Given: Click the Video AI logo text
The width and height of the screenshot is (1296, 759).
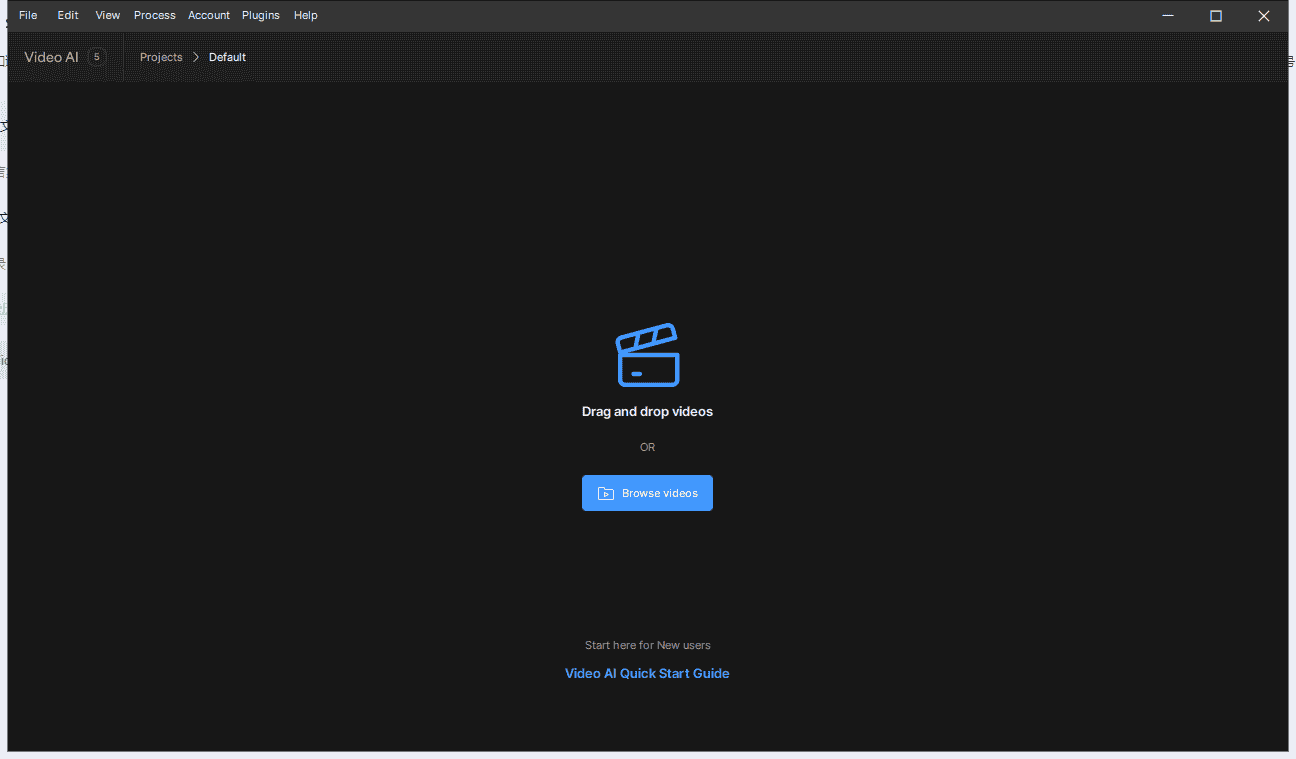Looking at the screenshot, I should [51, 57].
